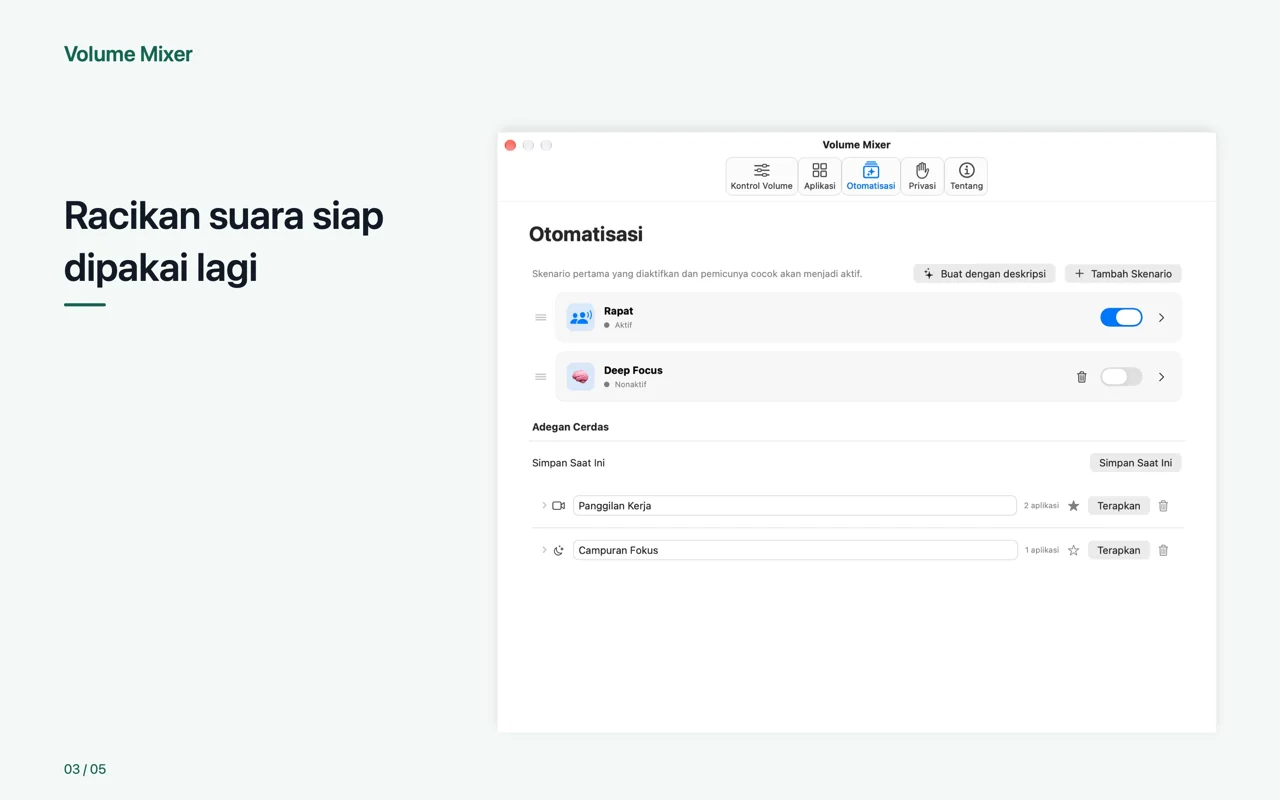The width and height of the screenshot is (1280, 800).
Task: Unfavorite Panggilan Kerja with the star
Action: 1073,506
